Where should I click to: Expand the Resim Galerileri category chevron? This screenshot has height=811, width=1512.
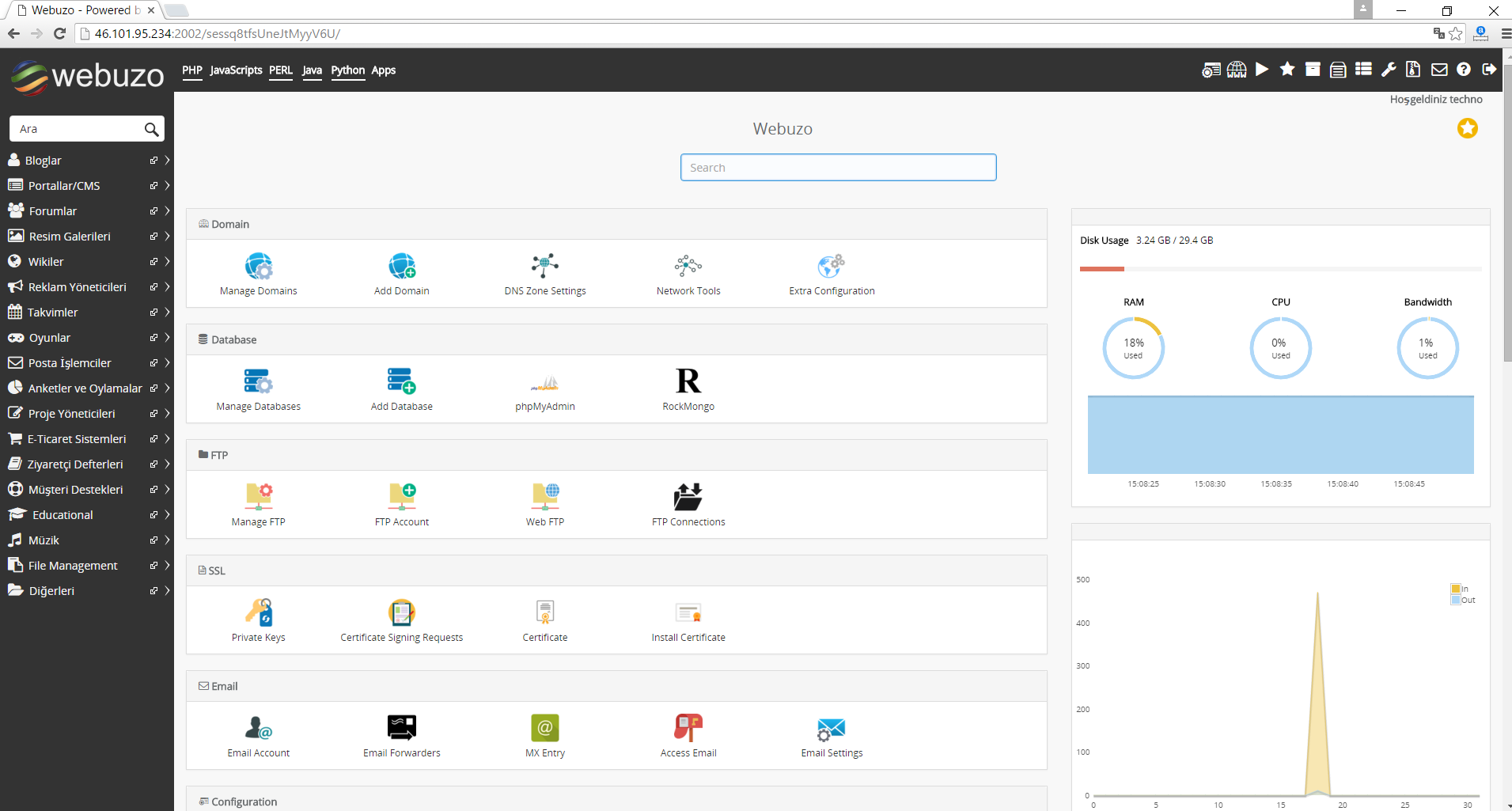167,236
